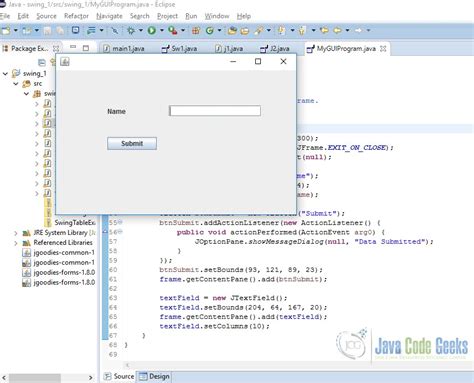Open the Window menu
The image size is (474, 383).
pyautogui.click(x=217, y=16)
